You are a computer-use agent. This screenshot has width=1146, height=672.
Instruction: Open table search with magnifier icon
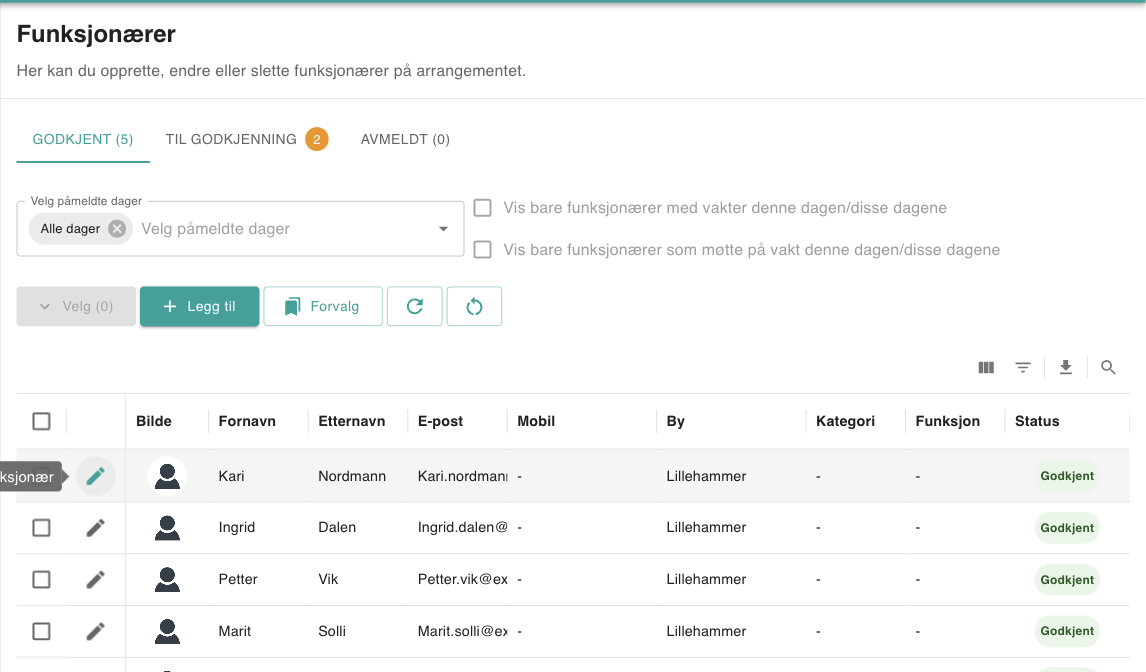pyautogui.click(x=1108, y=367)
